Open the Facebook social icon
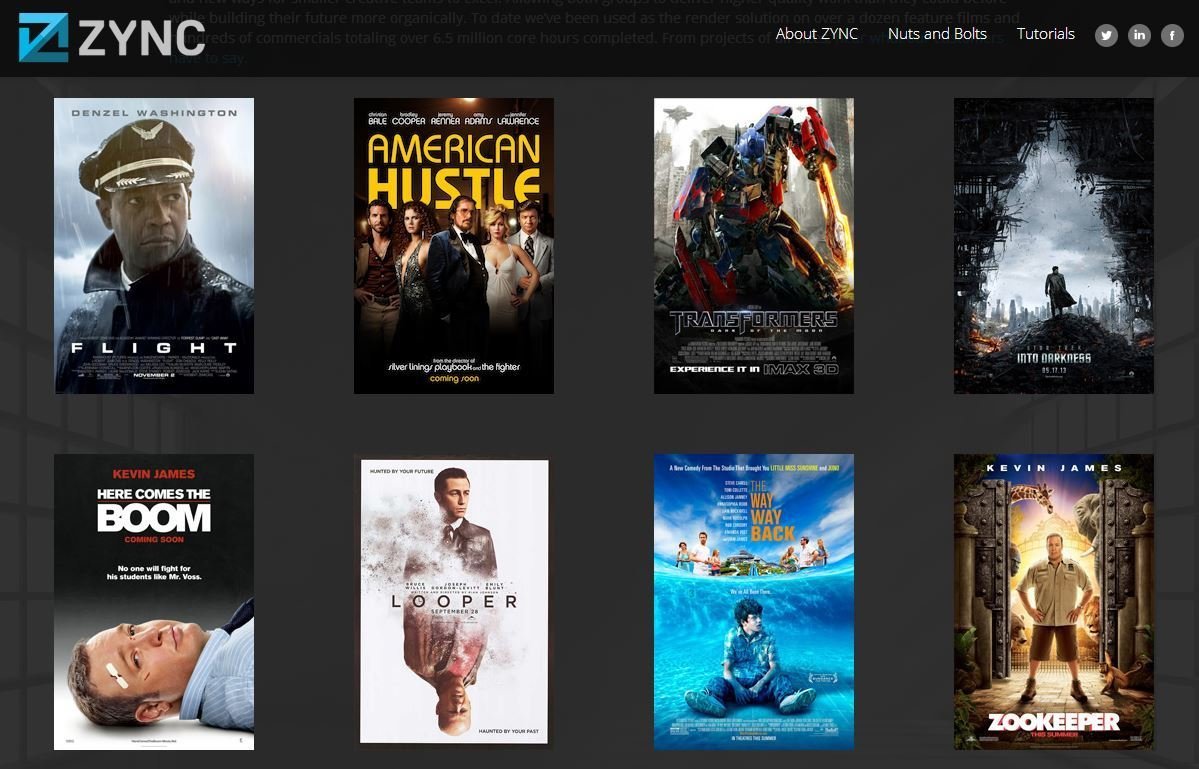The image size is (1199, 769). [x=1172, y=35]
